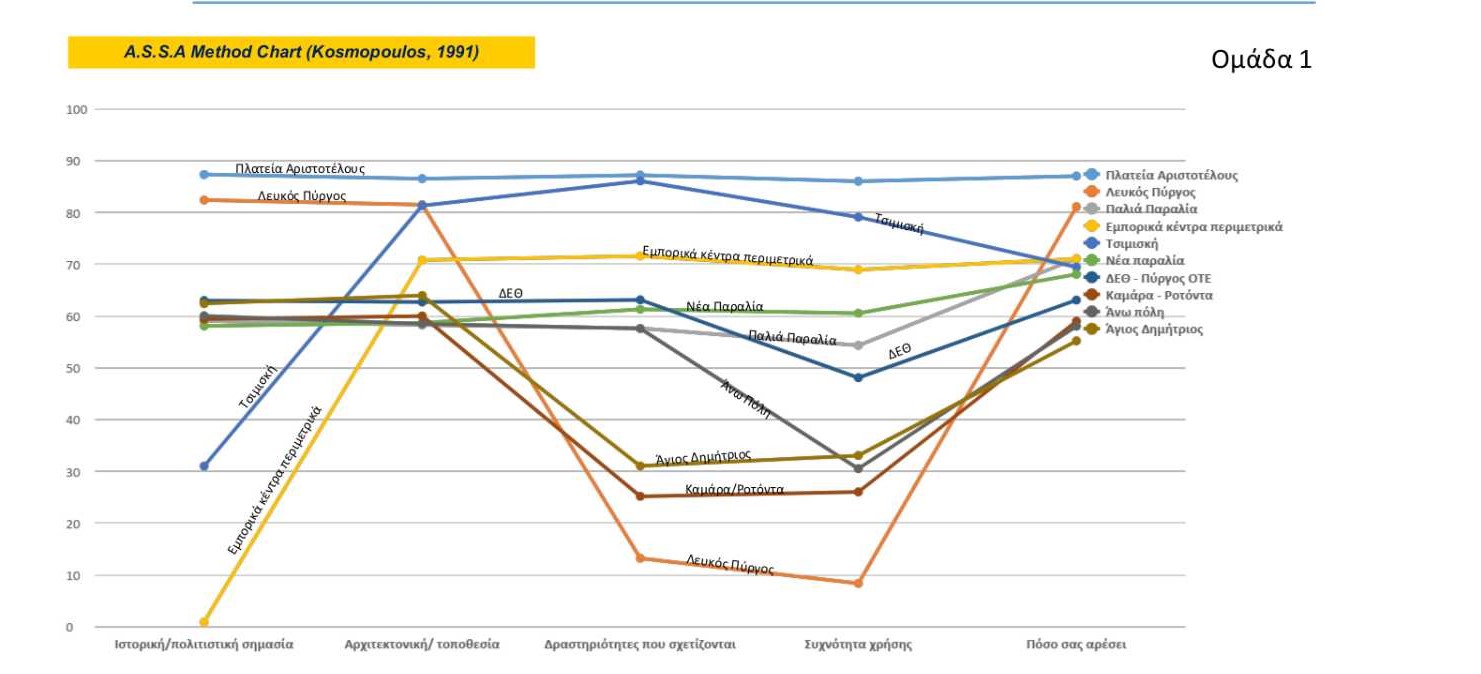The image size is (1481, 674).
Task: Click the Ομάδα 1 heading text
Action: (1260, 60)
